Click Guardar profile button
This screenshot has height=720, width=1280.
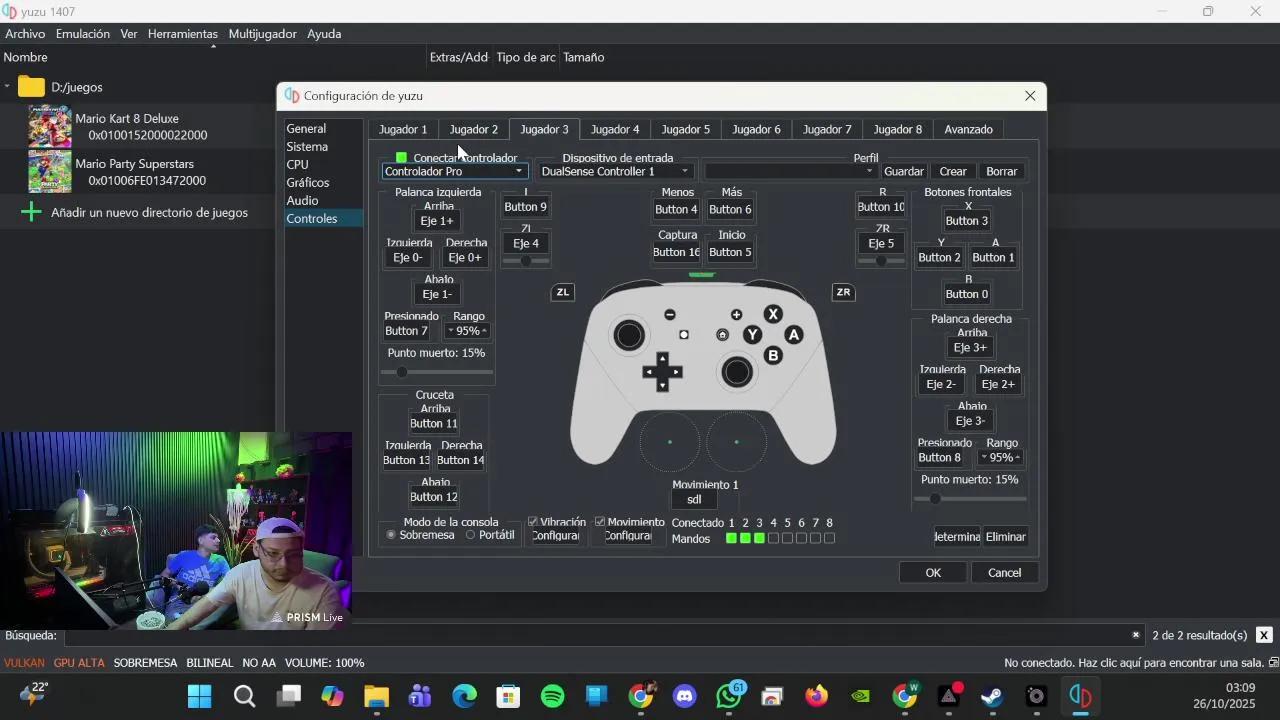(x=904, y=171)
